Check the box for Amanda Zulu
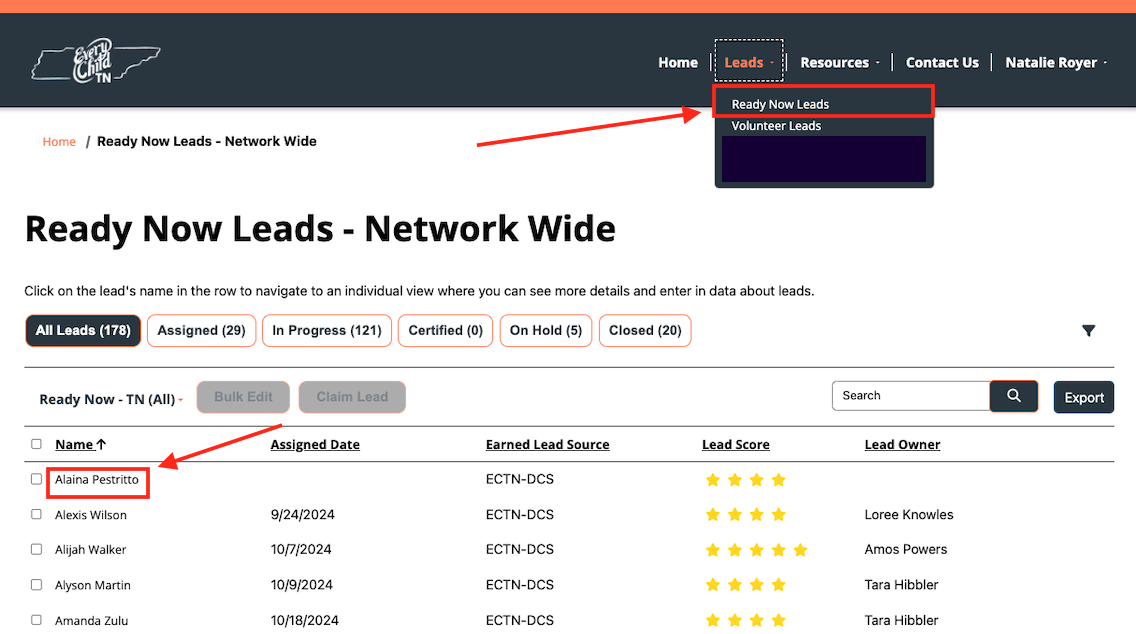1136x634 pixels. click(36, 620)
